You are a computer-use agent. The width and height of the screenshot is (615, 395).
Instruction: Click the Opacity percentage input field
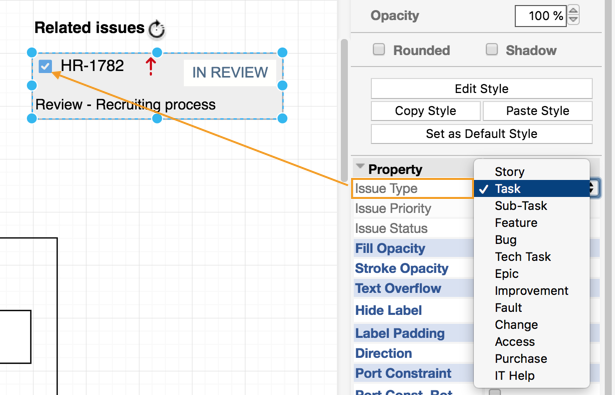pos(540,16)
